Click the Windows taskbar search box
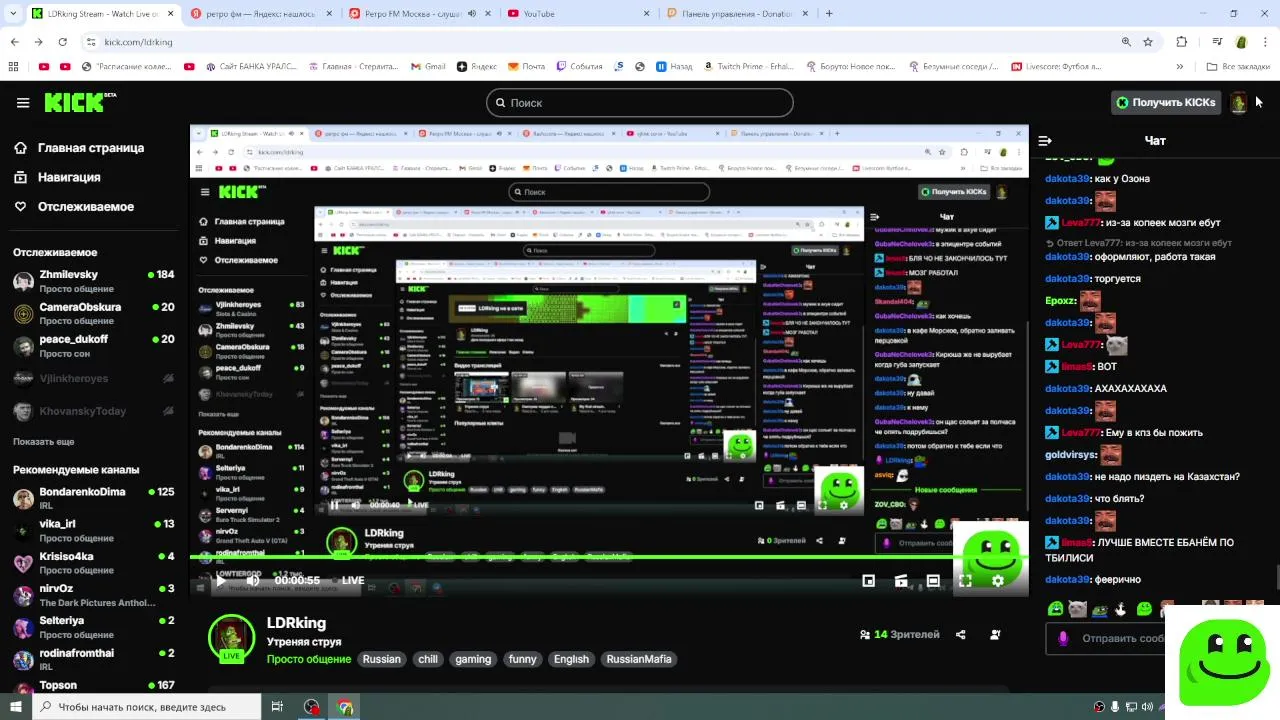The width and height of the screenshot is (1280, 720). click(146, 707)
